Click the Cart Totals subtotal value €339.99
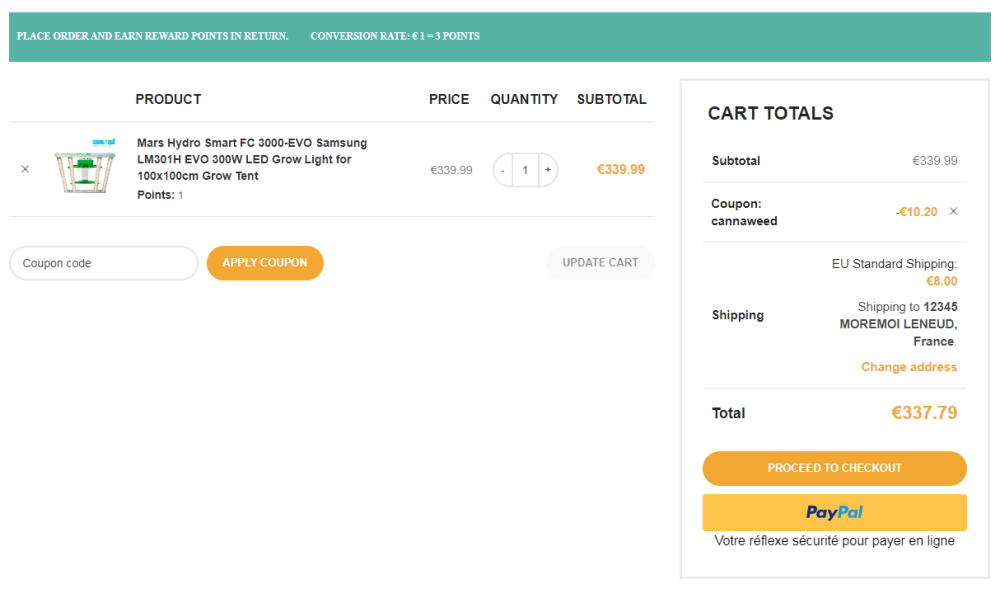The width and height of the screenshot is (1000, 603). pos(934,161)
